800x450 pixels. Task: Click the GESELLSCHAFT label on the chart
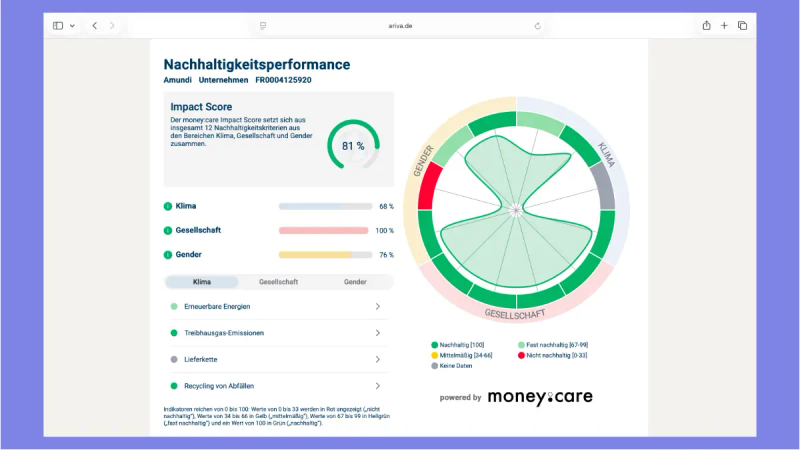click(515, 314)
